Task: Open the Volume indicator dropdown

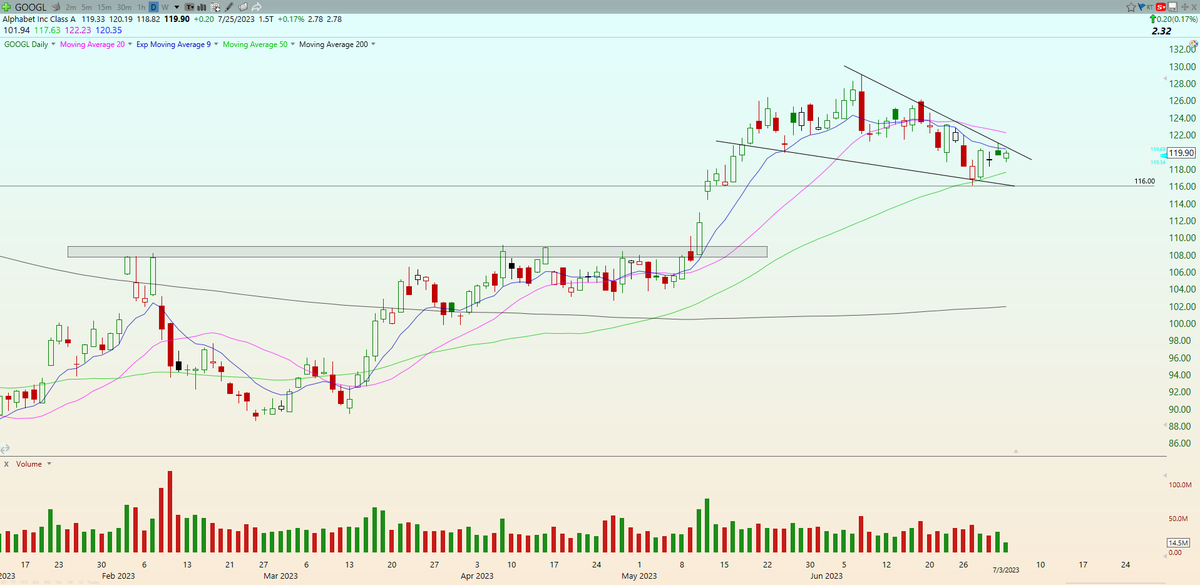Action: pyautogui.click(x=50, y=463)
